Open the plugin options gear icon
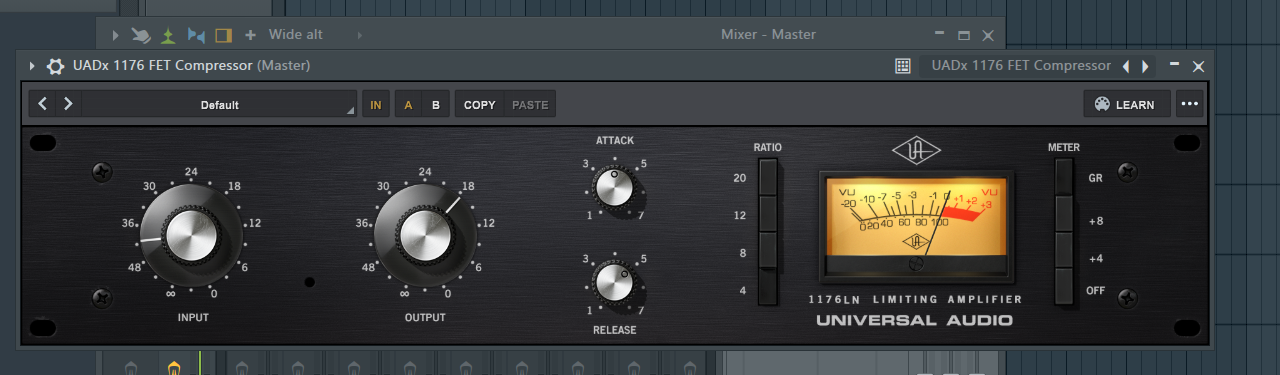 point(56,66)
